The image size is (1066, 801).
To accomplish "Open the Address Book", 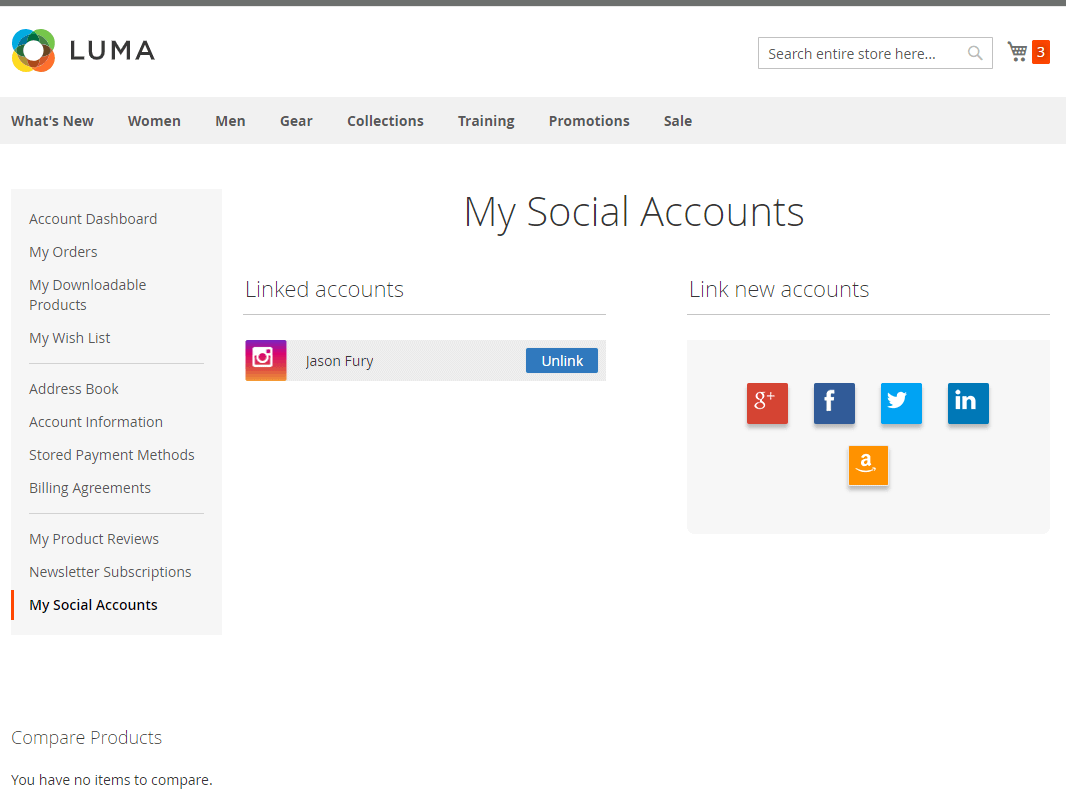I will 74,389.
